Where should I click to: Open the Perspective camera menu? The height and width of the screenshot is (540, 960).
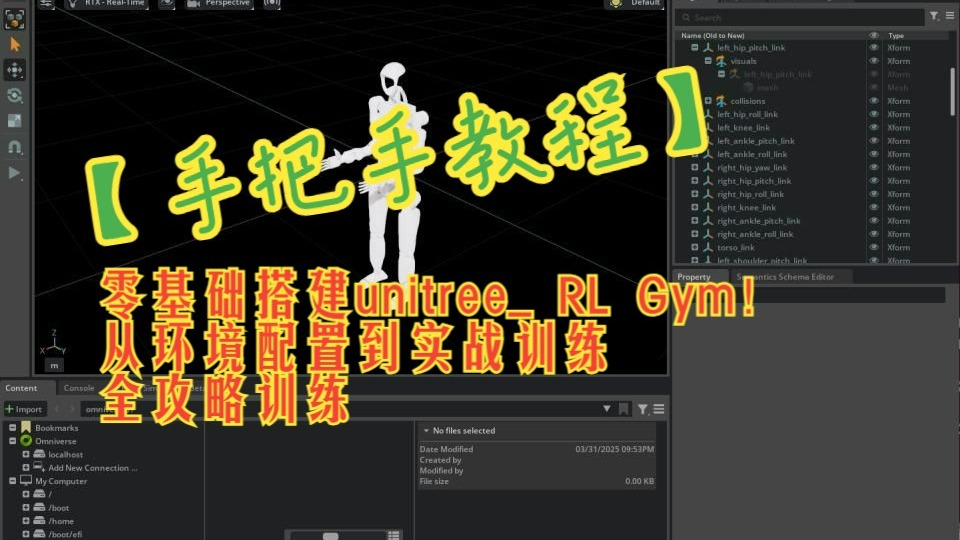pyautogui.click(x=219, y=4)
